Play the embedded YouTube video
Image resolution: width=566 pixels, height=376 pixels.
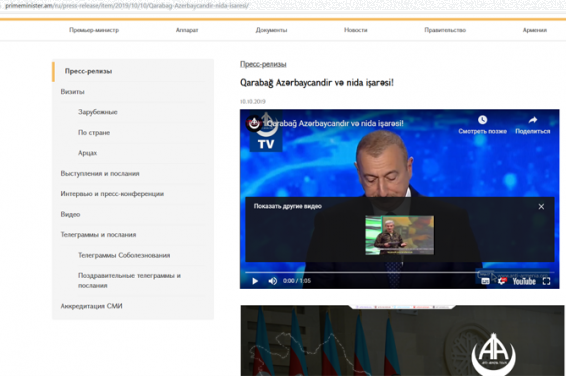pos(255,281)
